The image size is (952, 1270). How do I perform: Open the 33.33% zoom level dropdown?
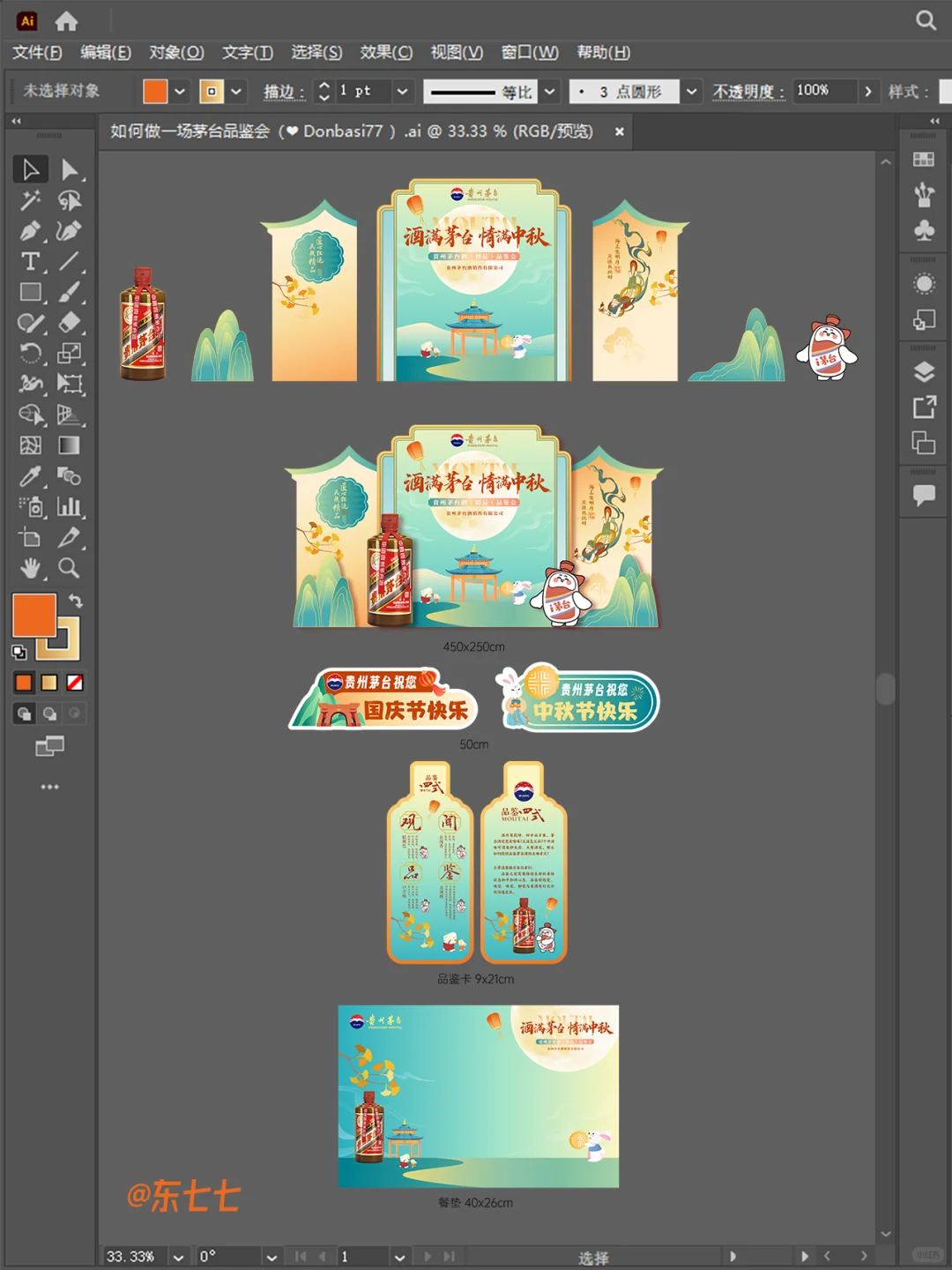click(x=180, y=1257)
